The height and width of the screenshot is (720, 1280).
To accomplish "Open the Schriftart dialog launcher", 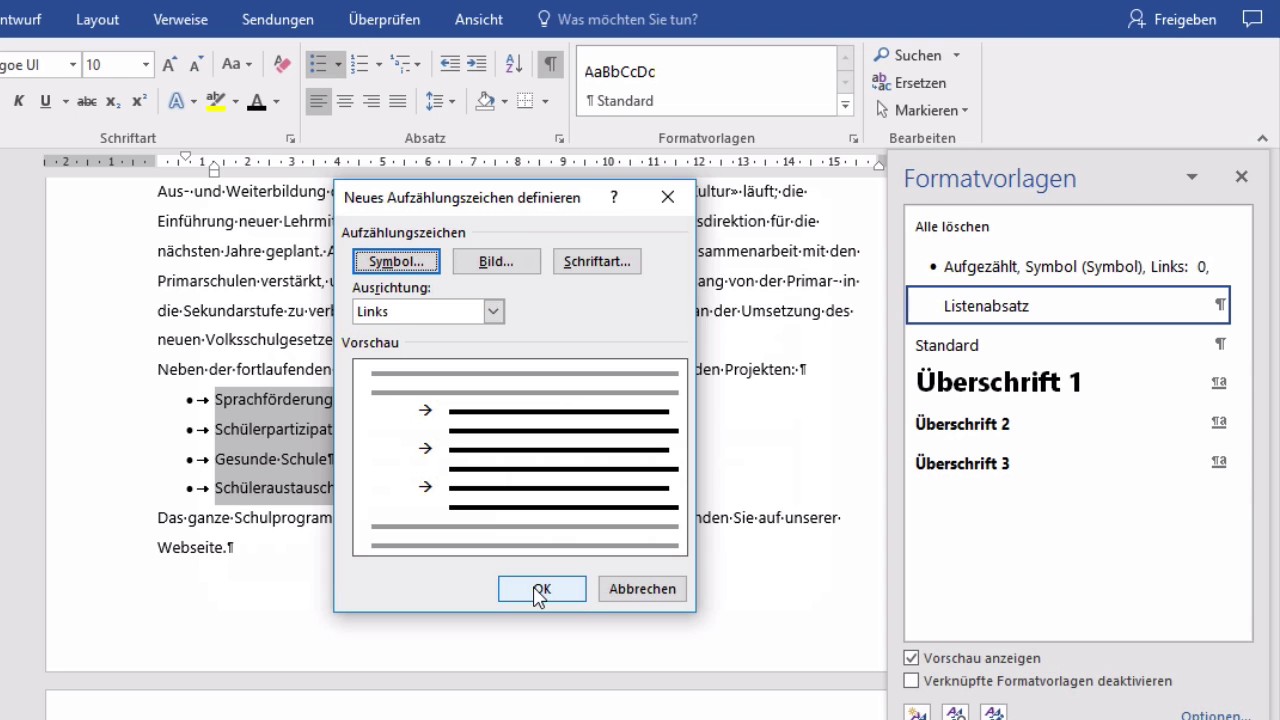I will 291,139.
